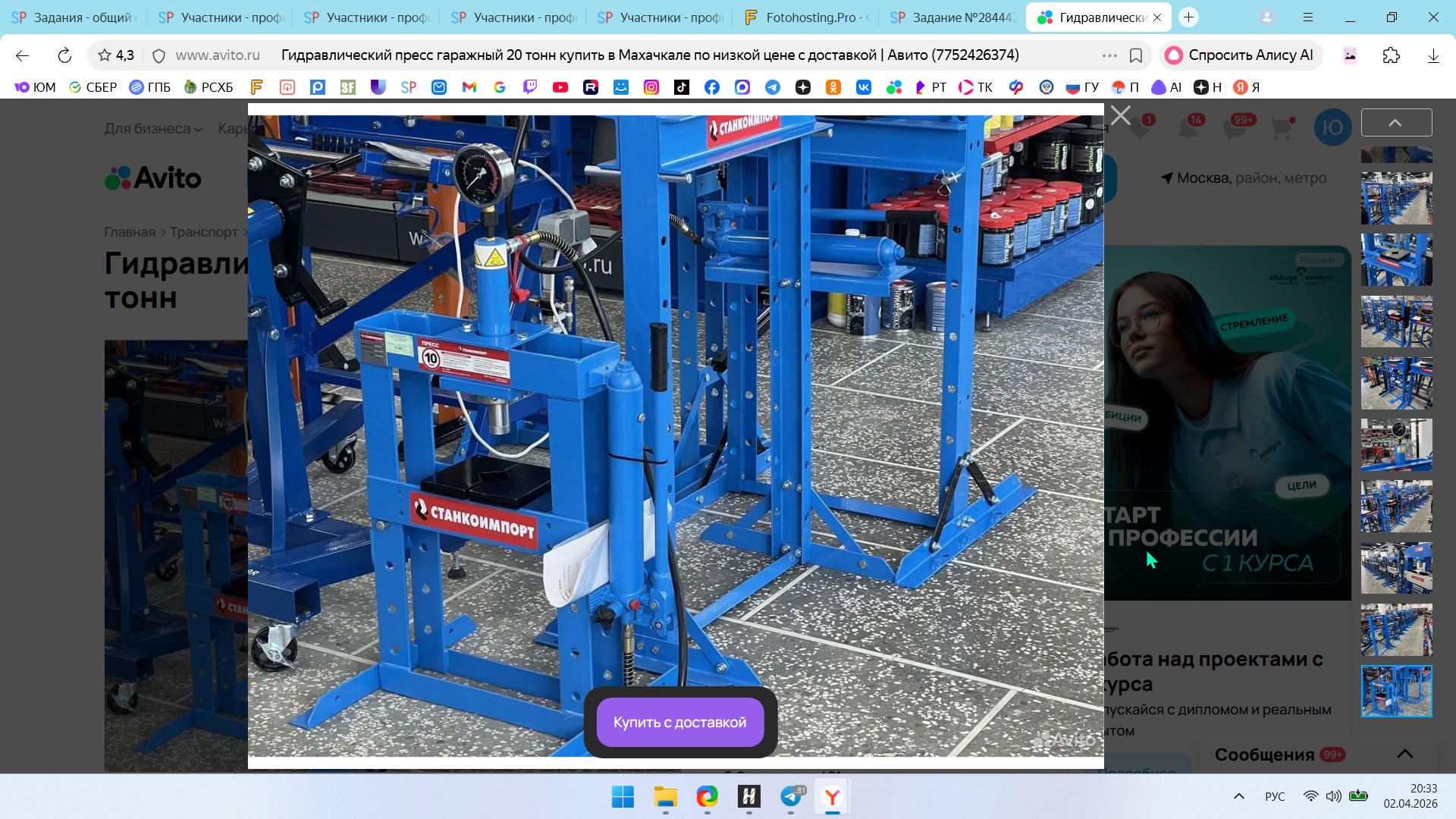The image size is (1456, 819).
Task: Click the browser page reload icon
Action: (64, 55)
